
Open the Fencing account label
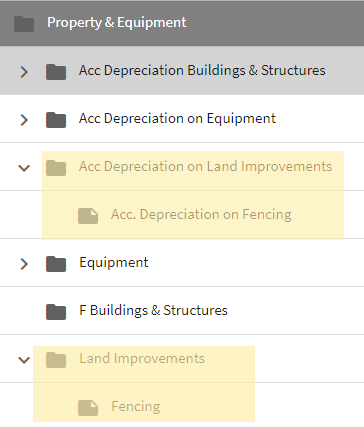[136, 407]
